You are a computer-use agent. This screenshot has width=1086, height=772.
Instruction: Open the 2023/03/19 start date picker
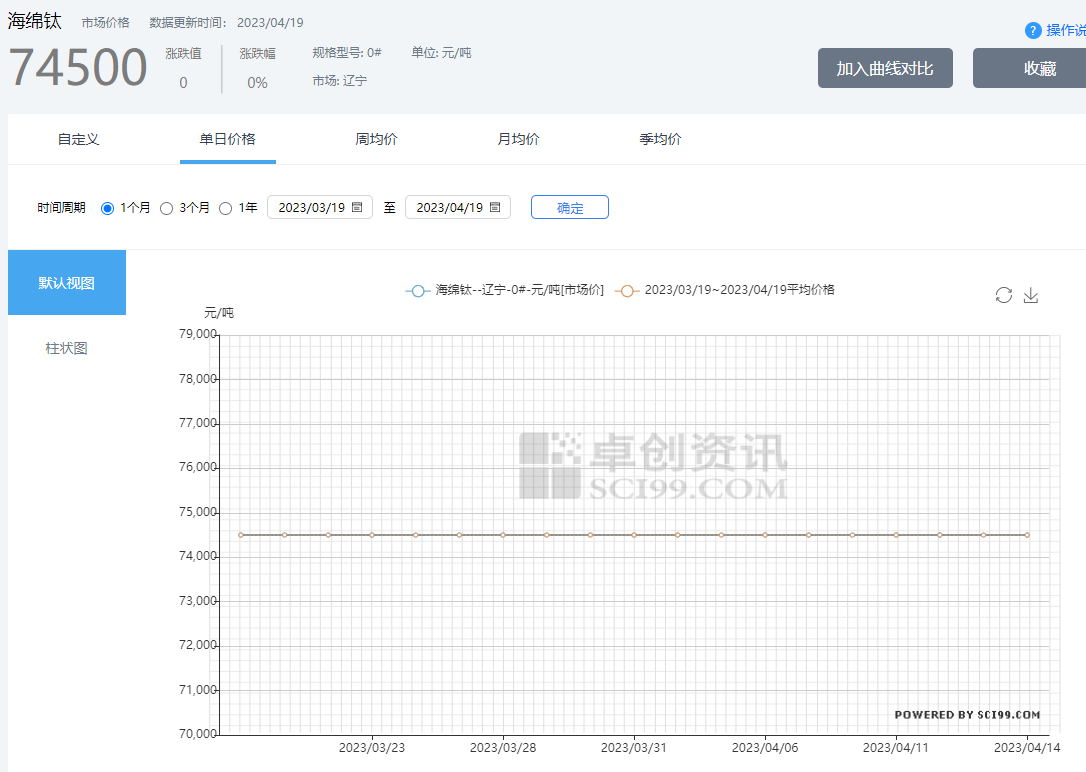[x=311, y=208]
